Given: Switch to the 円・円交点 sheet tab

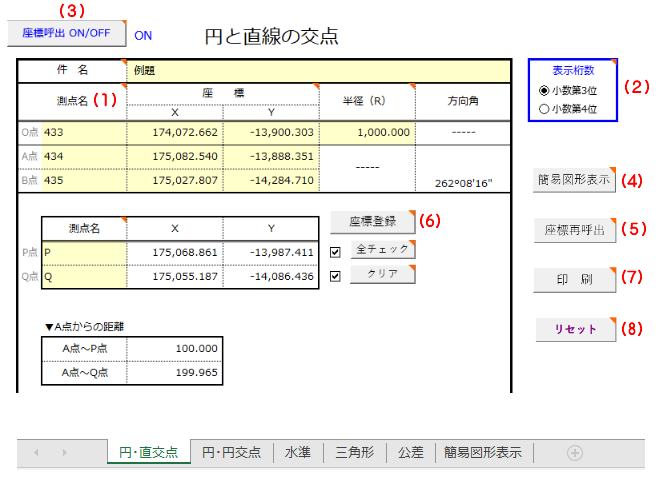Looking at the screenshot, I should click(232, 453).
